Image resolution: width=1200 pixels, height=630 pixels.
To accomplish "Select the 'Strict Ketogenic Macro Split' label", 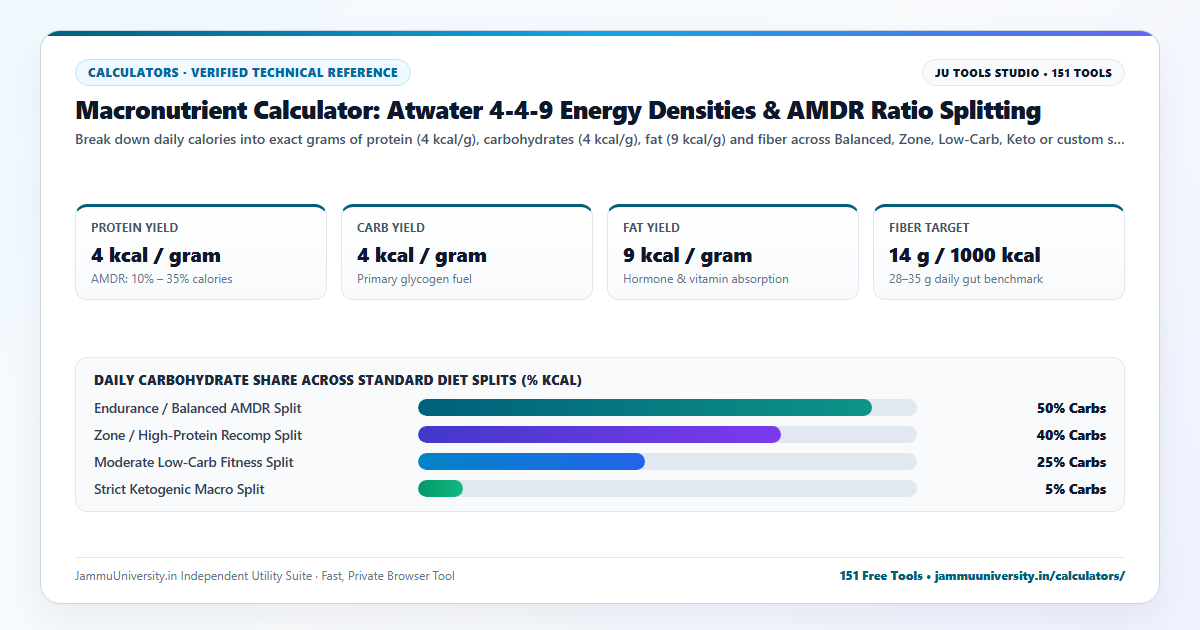I will (x=180, y=489).
